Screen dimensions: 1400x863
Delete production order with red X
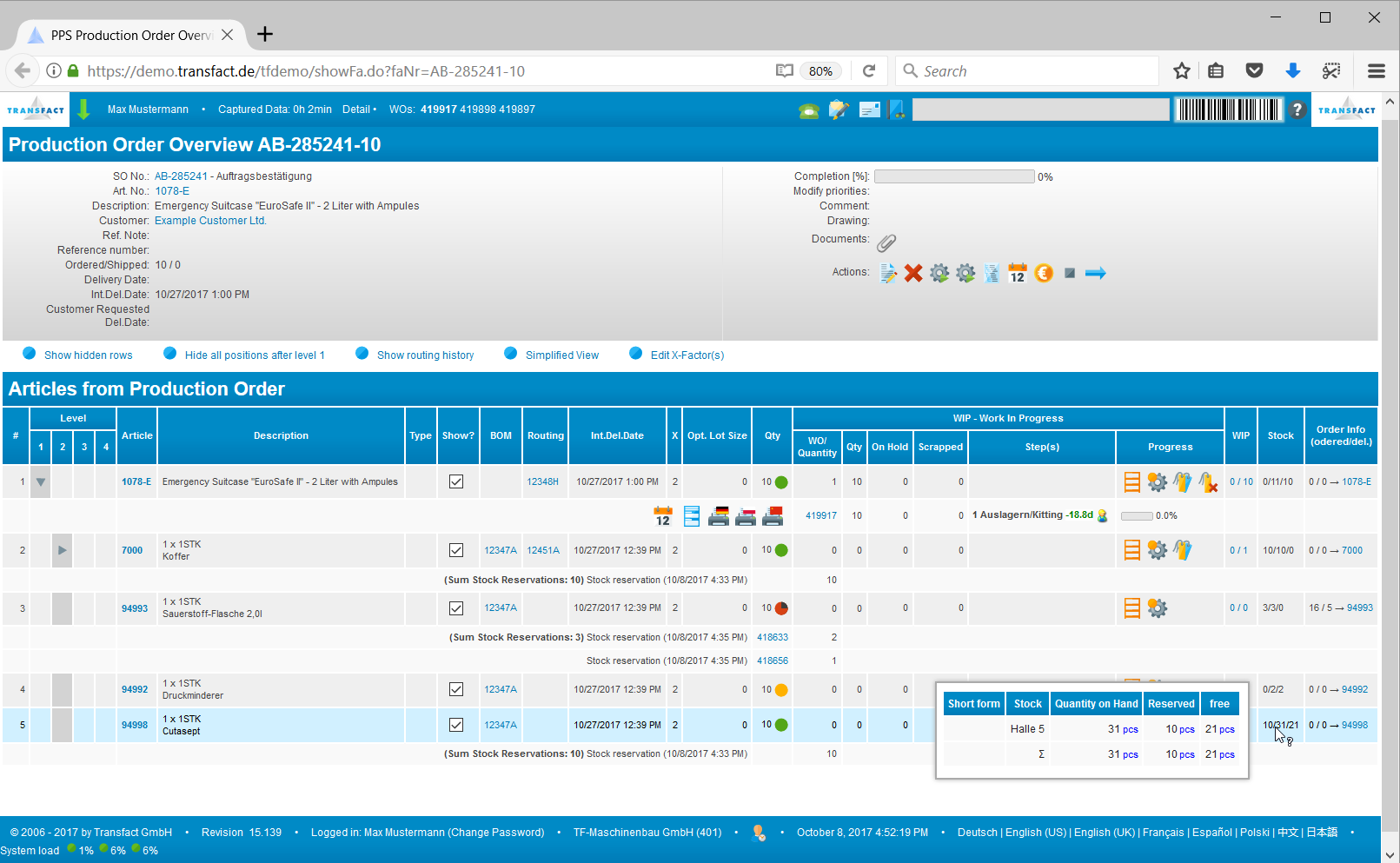pyautogui.click(x=913, y=274)
